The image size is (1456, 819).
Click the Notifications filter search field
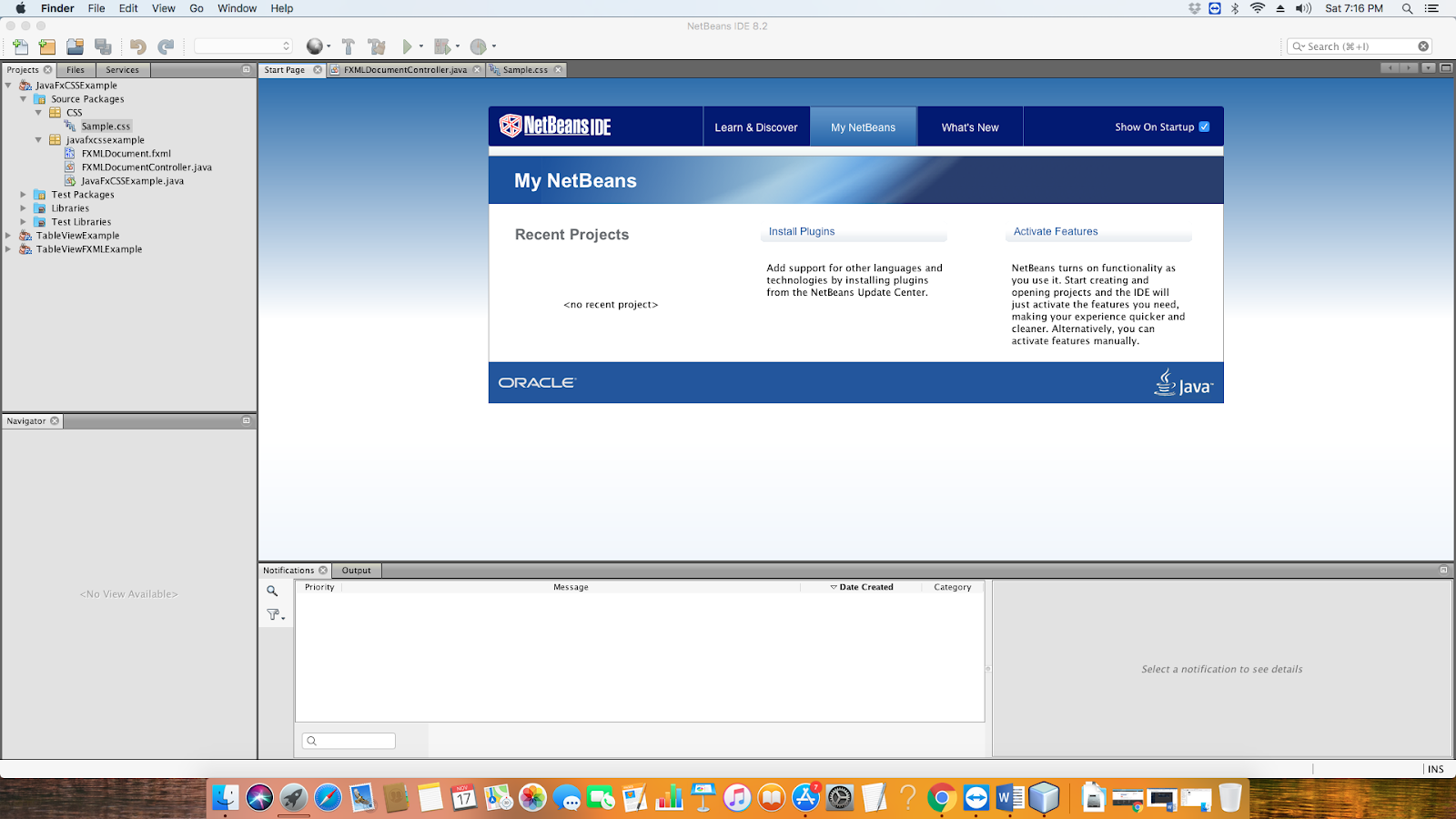coord(349,741)
